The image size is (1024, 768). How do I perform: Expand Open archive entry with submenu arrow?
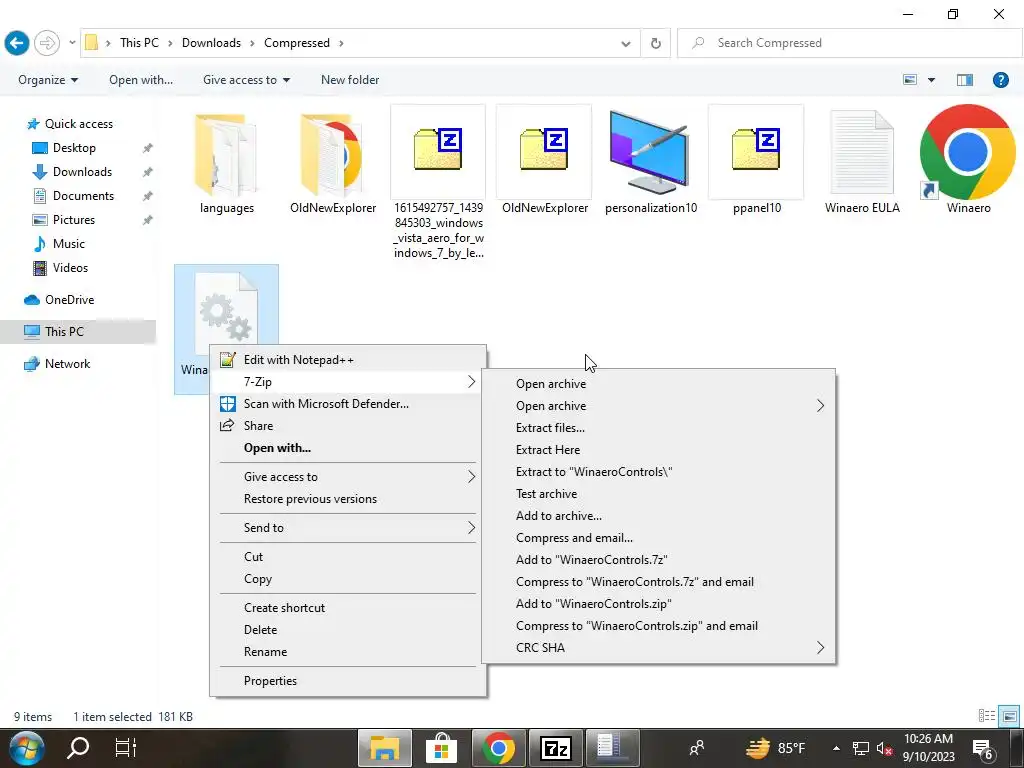pyautogui.click(x=658, y=406)
